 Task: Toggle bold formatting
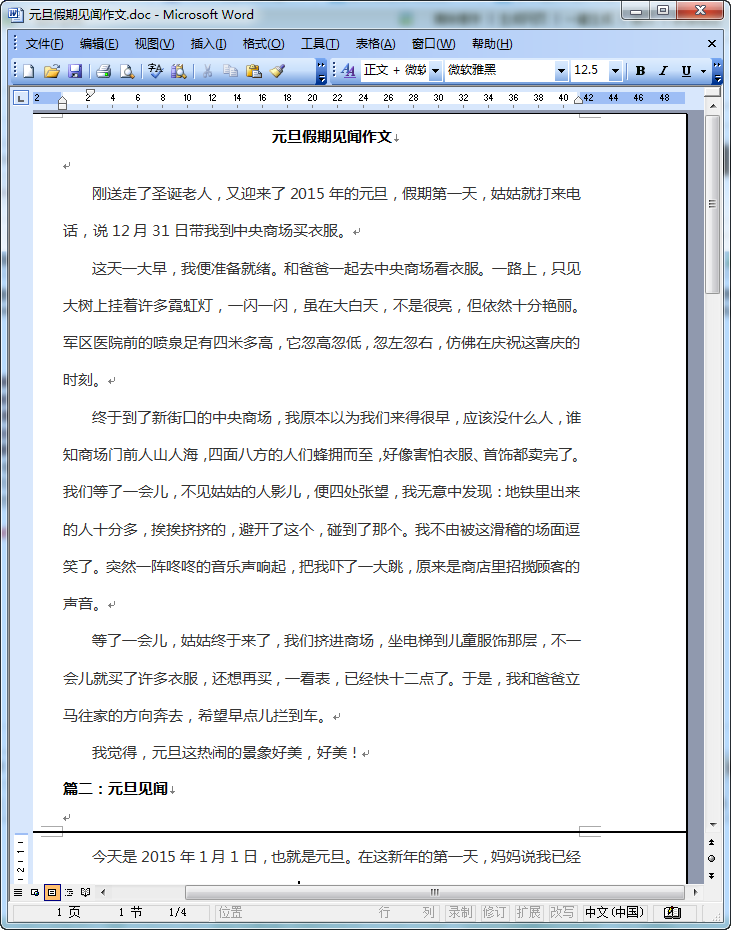click(640, 71)
